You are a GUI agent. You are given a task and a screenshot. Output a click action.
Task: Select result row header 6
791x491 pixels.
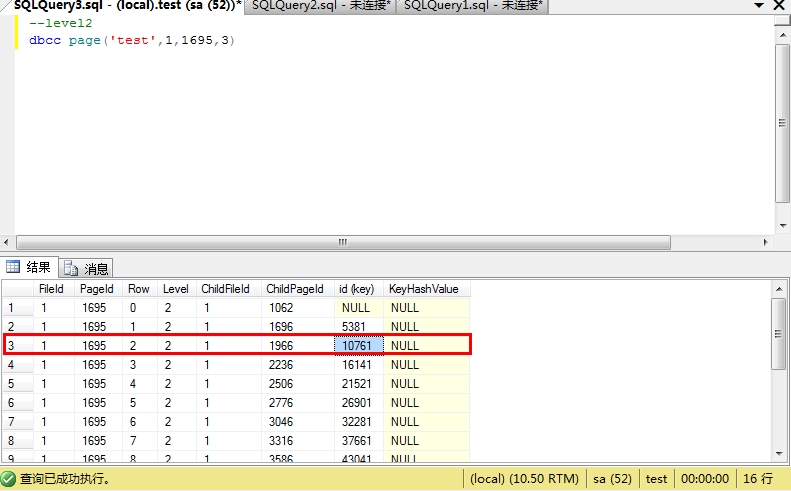coord(18,403)
